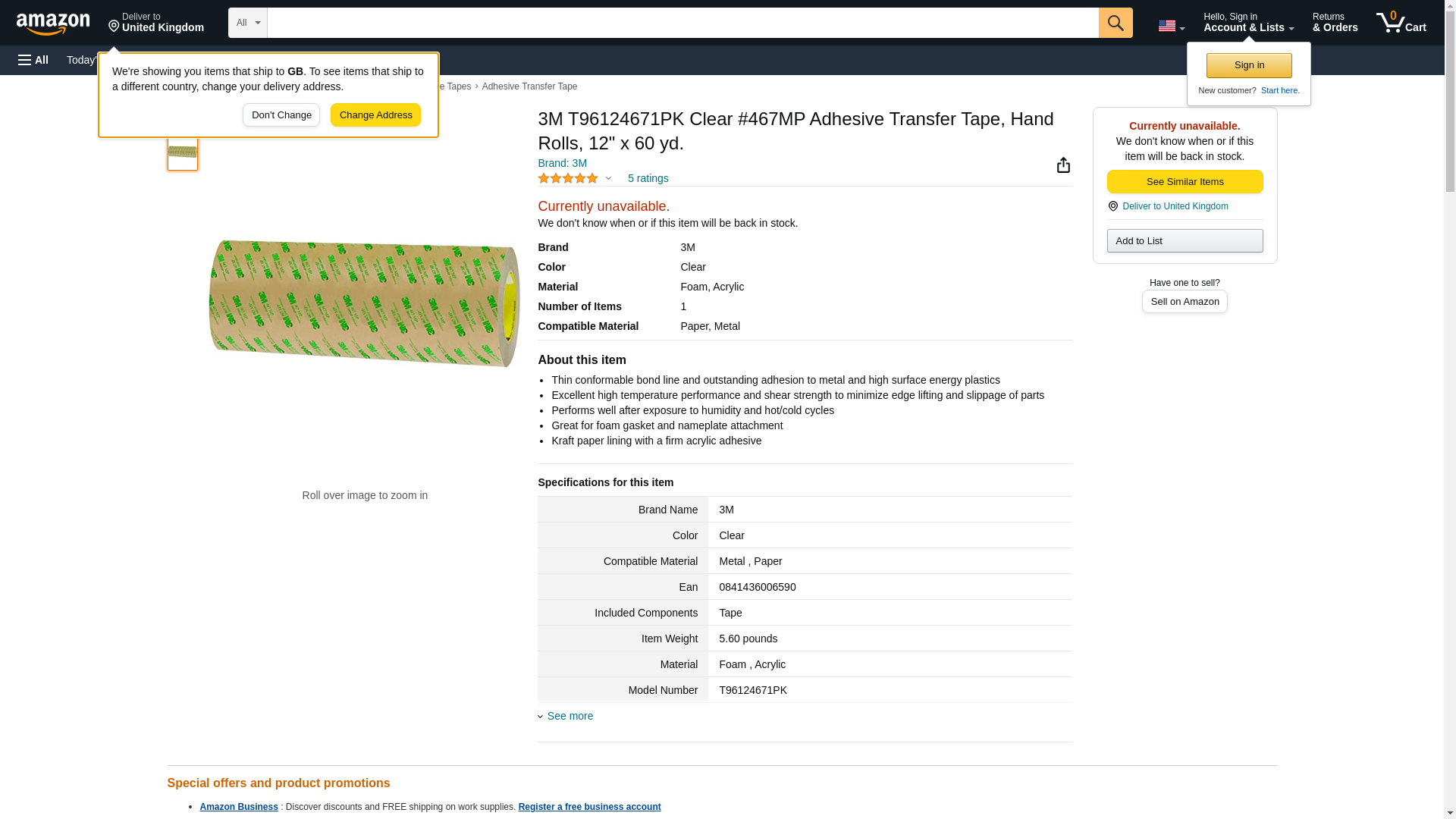Screen dimensions: 1456x819
Task: Open Returns & Orders
Action: click(1335, 23)
